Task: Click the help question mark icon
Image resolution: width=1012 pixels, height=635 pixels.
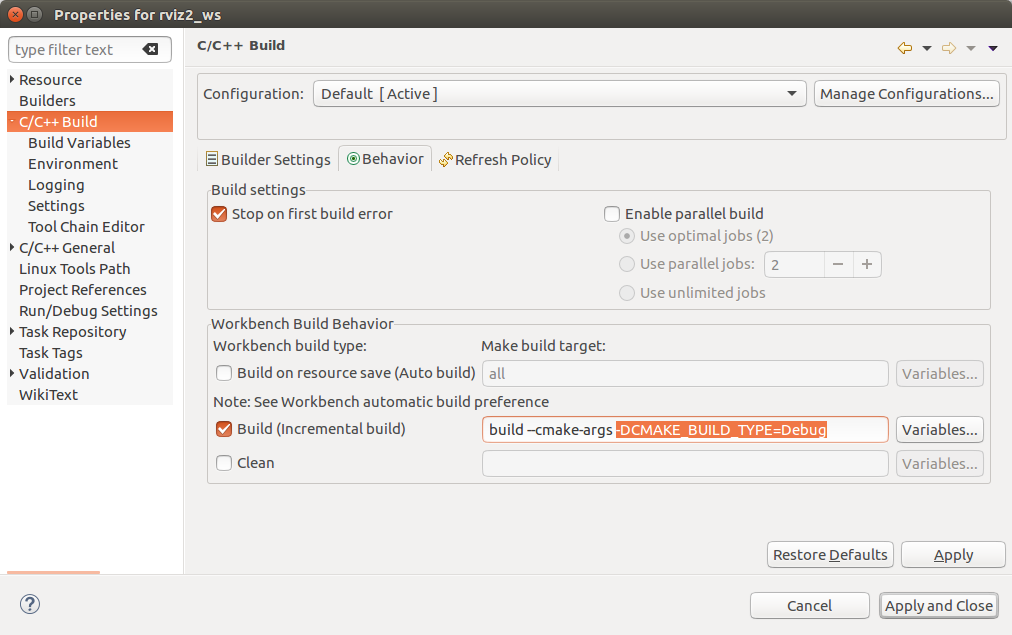Action: click(30, 604)
